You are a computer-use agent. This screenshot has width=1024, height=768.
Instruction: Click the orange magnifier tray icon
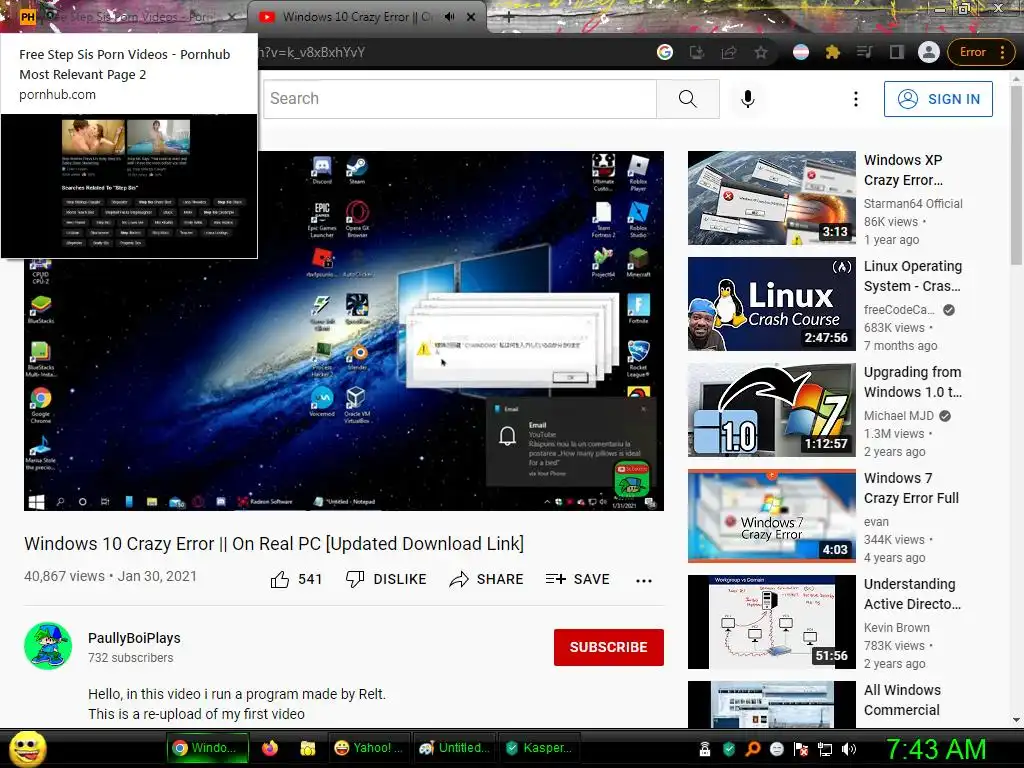click(x=753, y=749)
